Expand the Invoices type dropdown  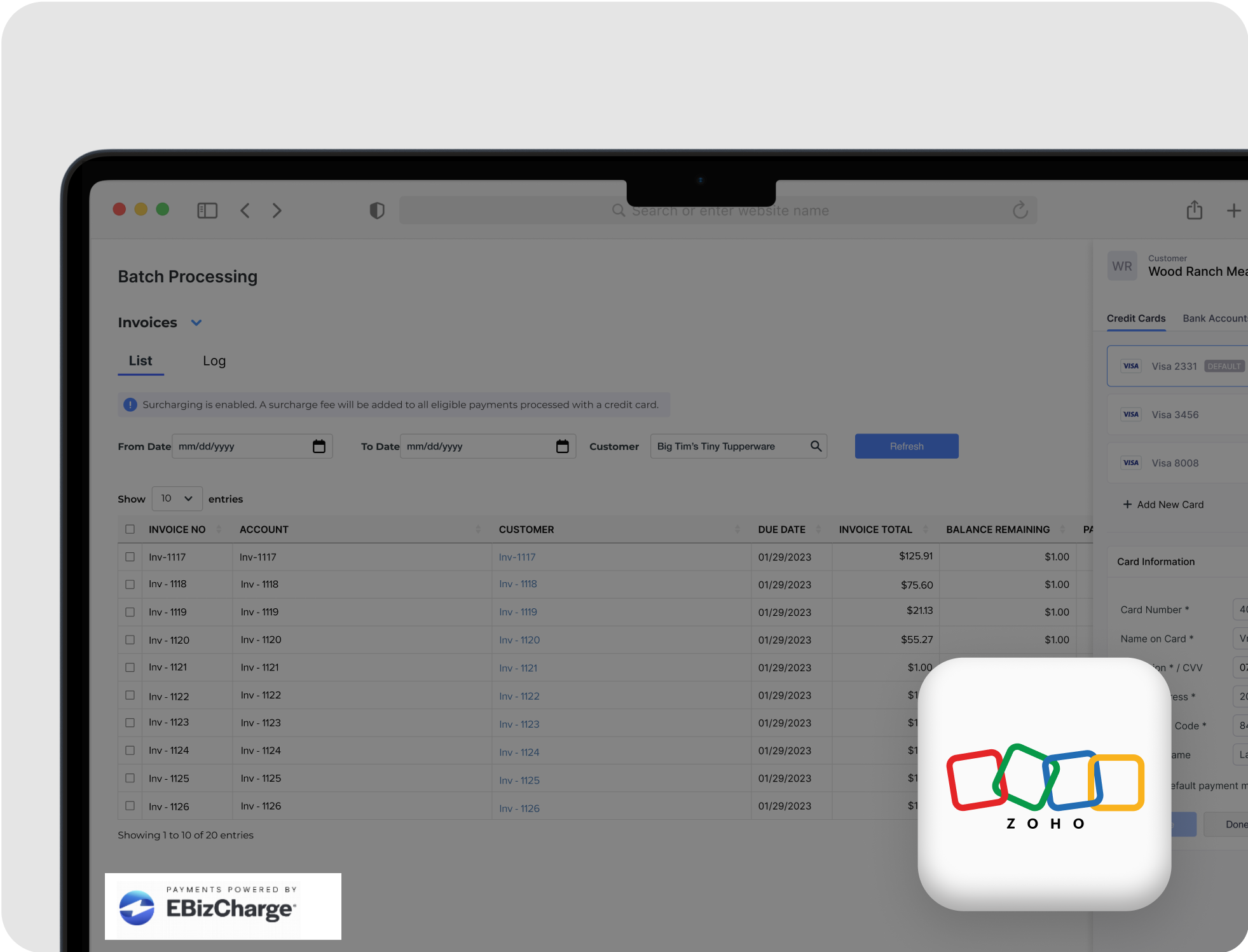[x=196, y=323]
